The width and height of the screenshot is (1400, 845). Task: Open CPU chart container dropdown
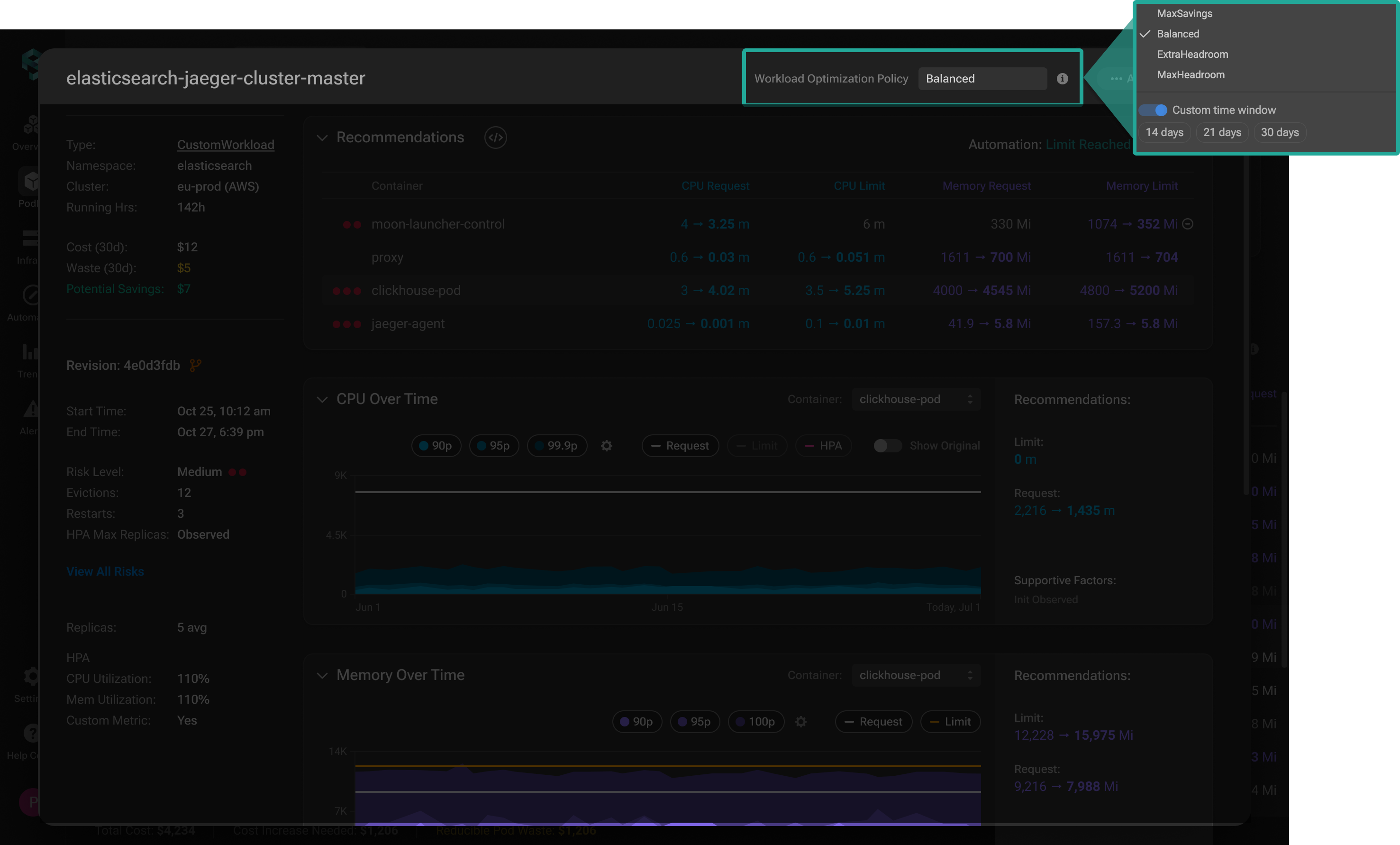[916, 399]
